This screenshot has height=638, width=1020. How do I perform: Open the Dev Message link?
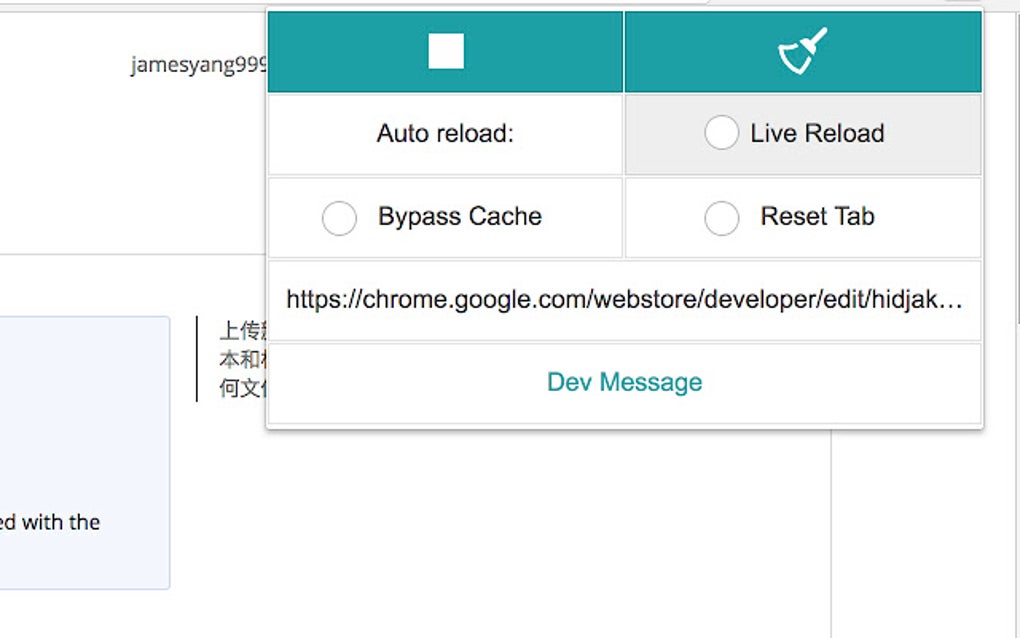click(624, 382)
